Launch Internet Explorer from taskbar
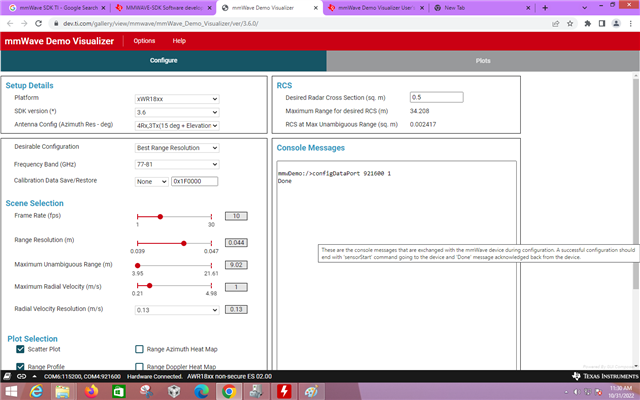Viewport: 640px width, 400px height. (36, 392)
